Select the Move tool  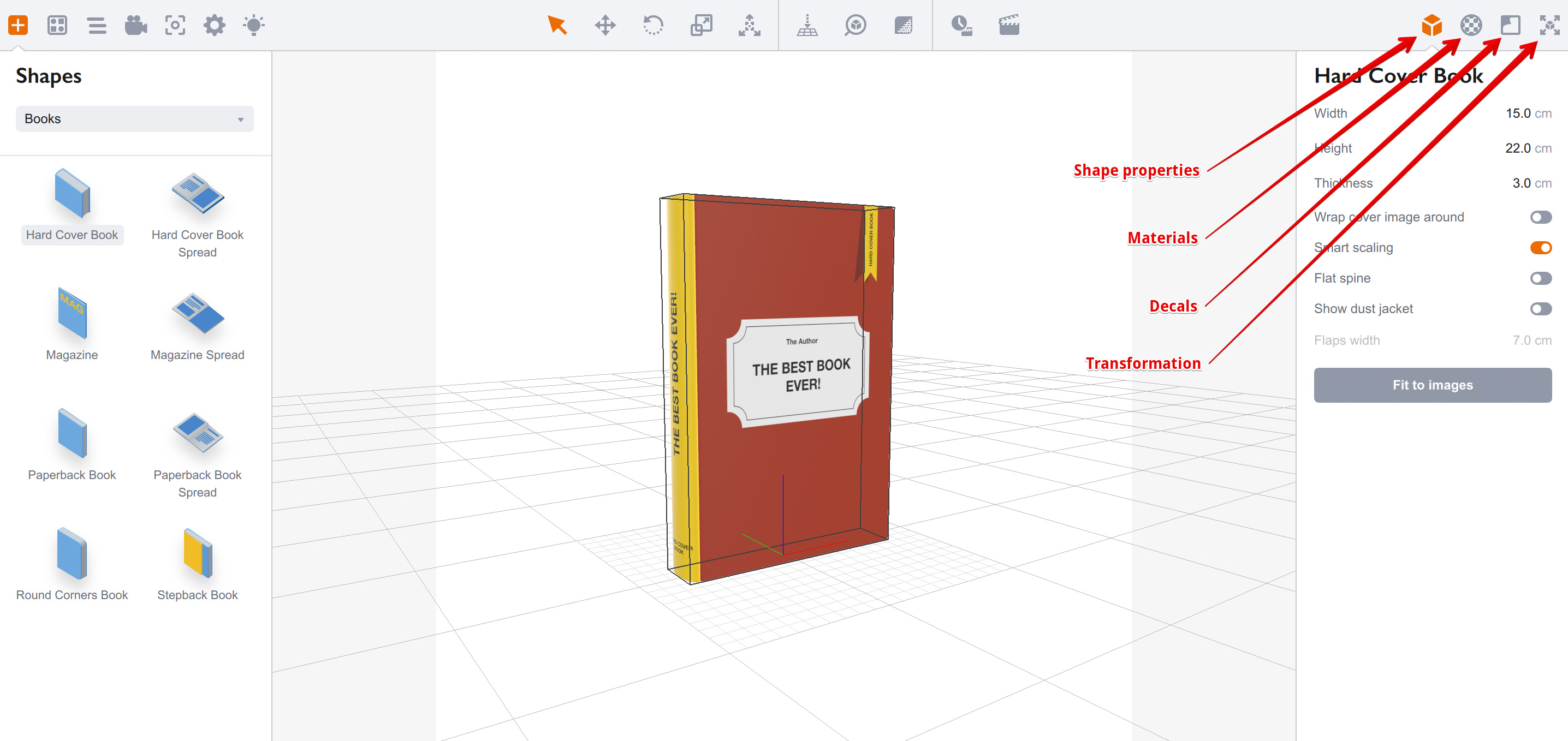[605, 25]
